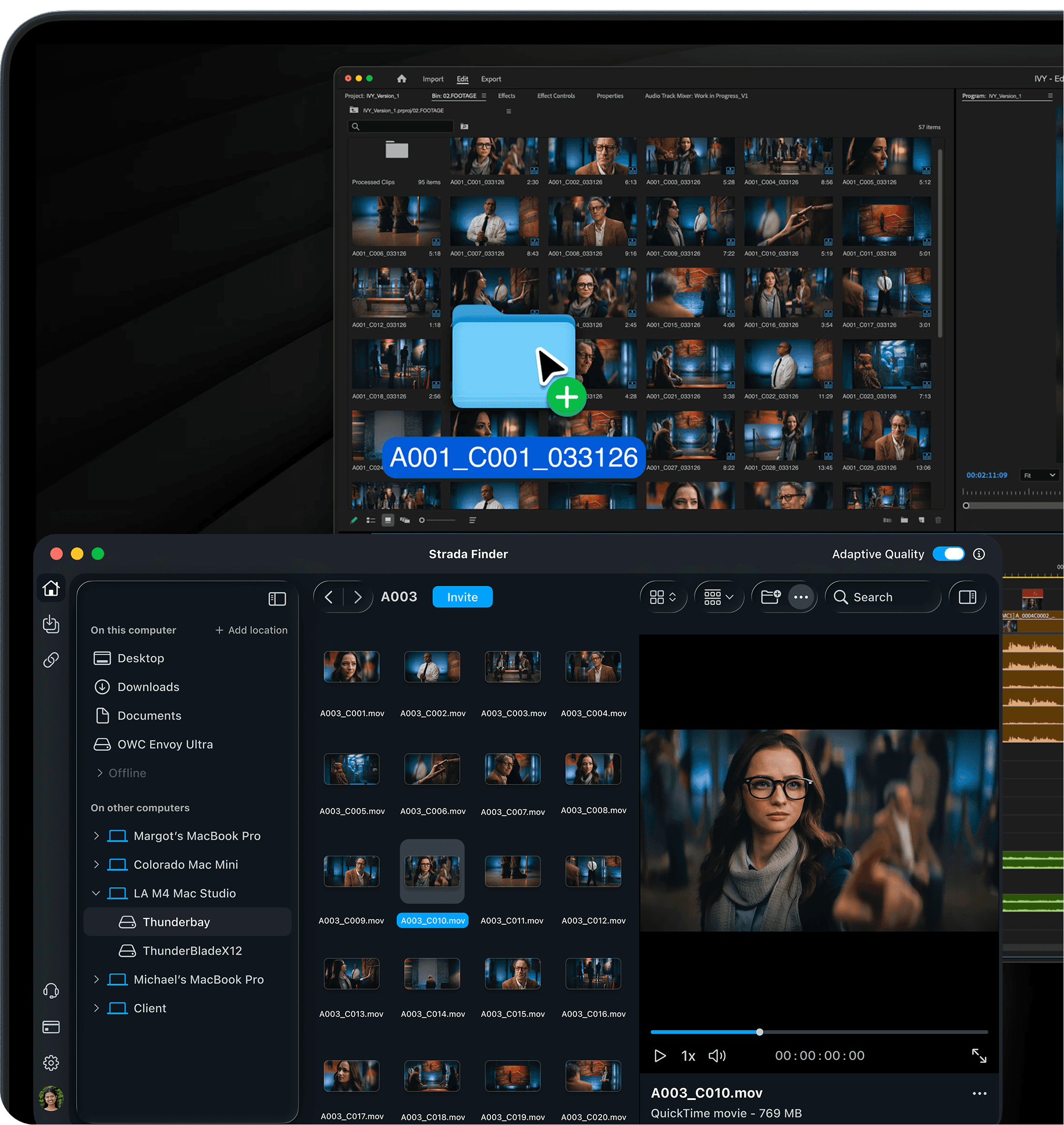The height and width of the screenshot is (1125, 1064).
Task: Toggle the preview pane icon
Action: (967, 597)
